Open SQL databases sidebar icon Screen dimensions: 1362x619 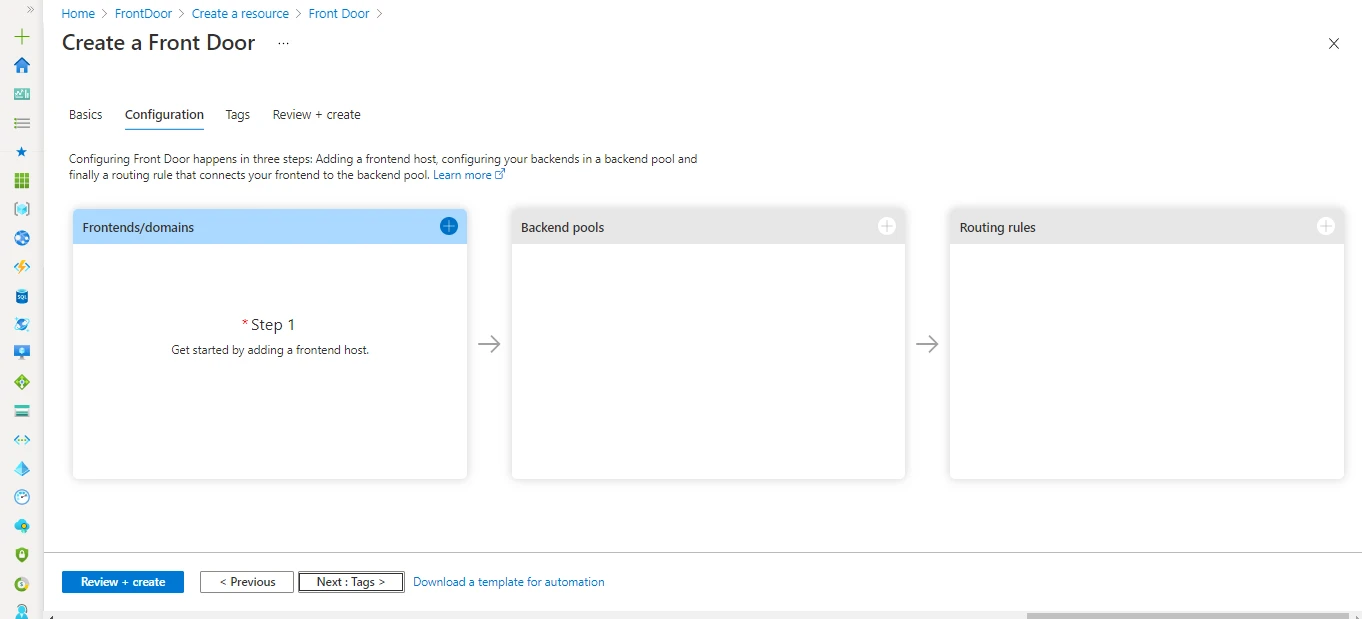click(22, 296)
